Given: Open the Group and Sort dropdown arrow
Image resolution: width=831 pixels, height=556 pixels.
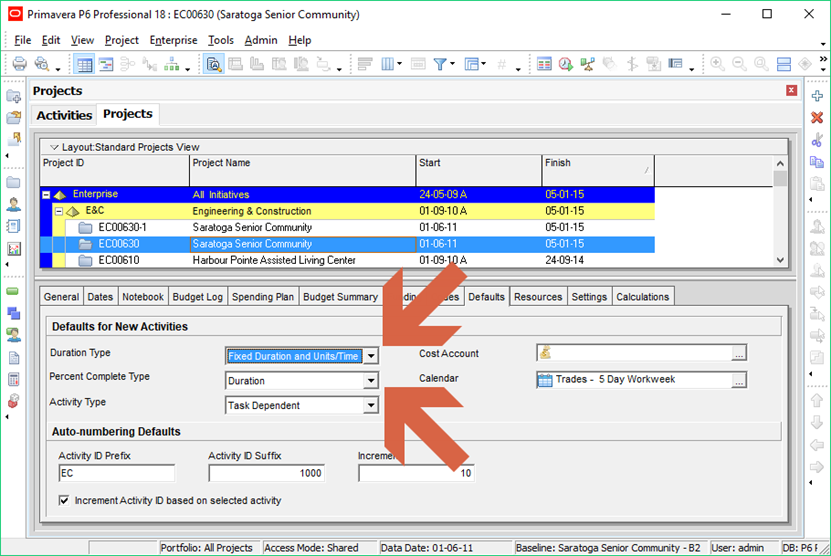Looking at the screenshot, I should (x=484, y=64).
